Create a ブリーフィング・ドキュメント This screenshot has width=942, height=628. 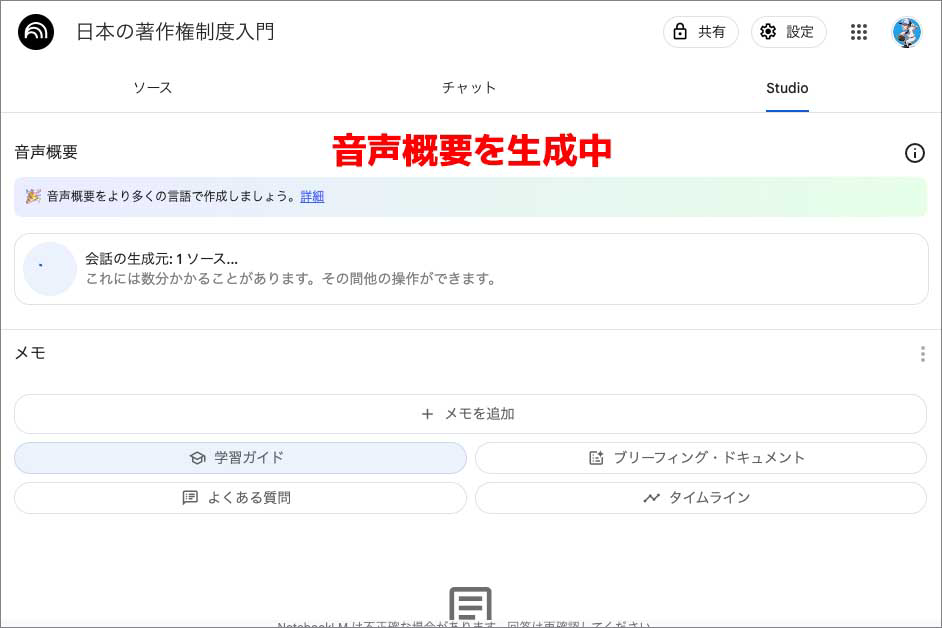click(x=700, y=458)
